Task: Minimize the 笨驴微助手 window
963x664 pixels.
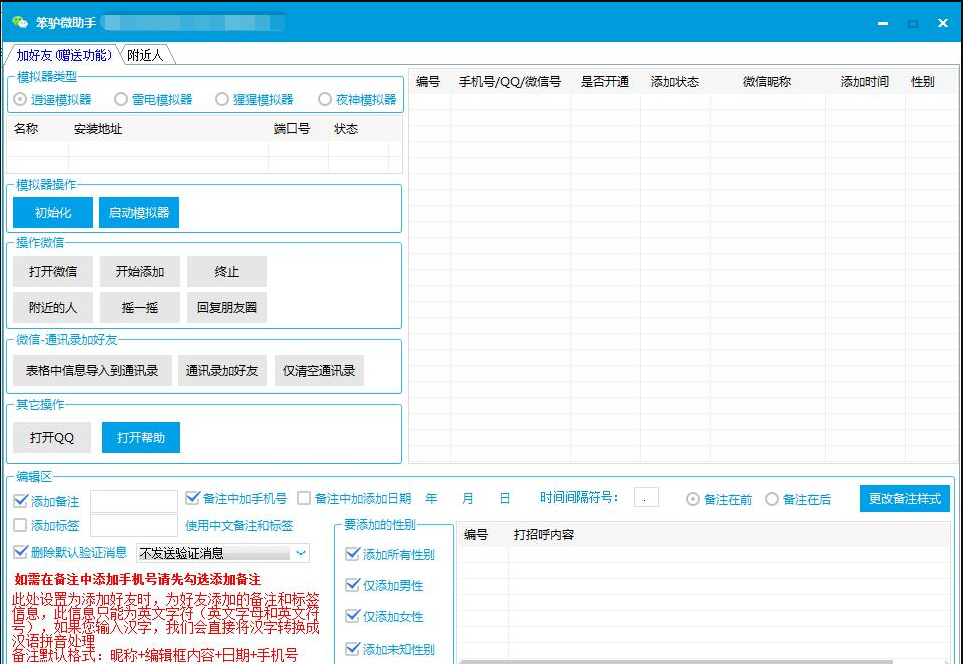Action: 883,23
